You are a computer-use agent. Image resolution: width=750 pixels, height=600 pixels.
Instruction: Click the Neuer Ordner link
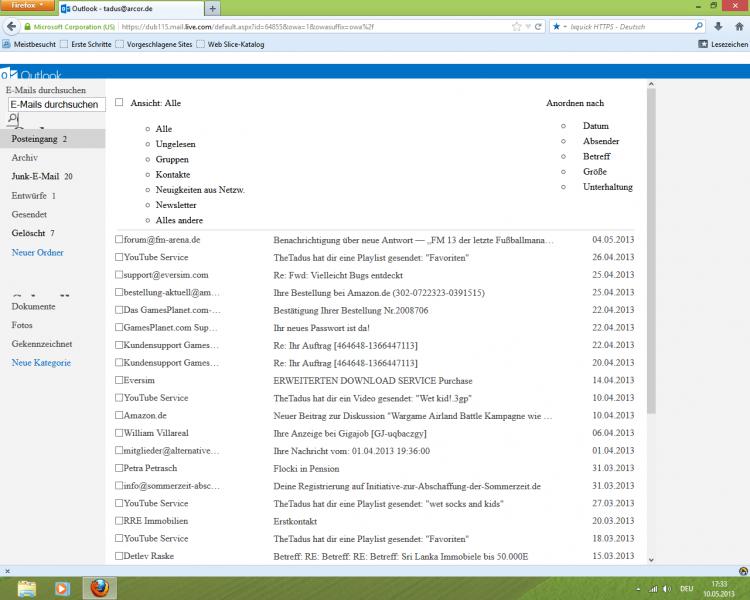[37, 252]
